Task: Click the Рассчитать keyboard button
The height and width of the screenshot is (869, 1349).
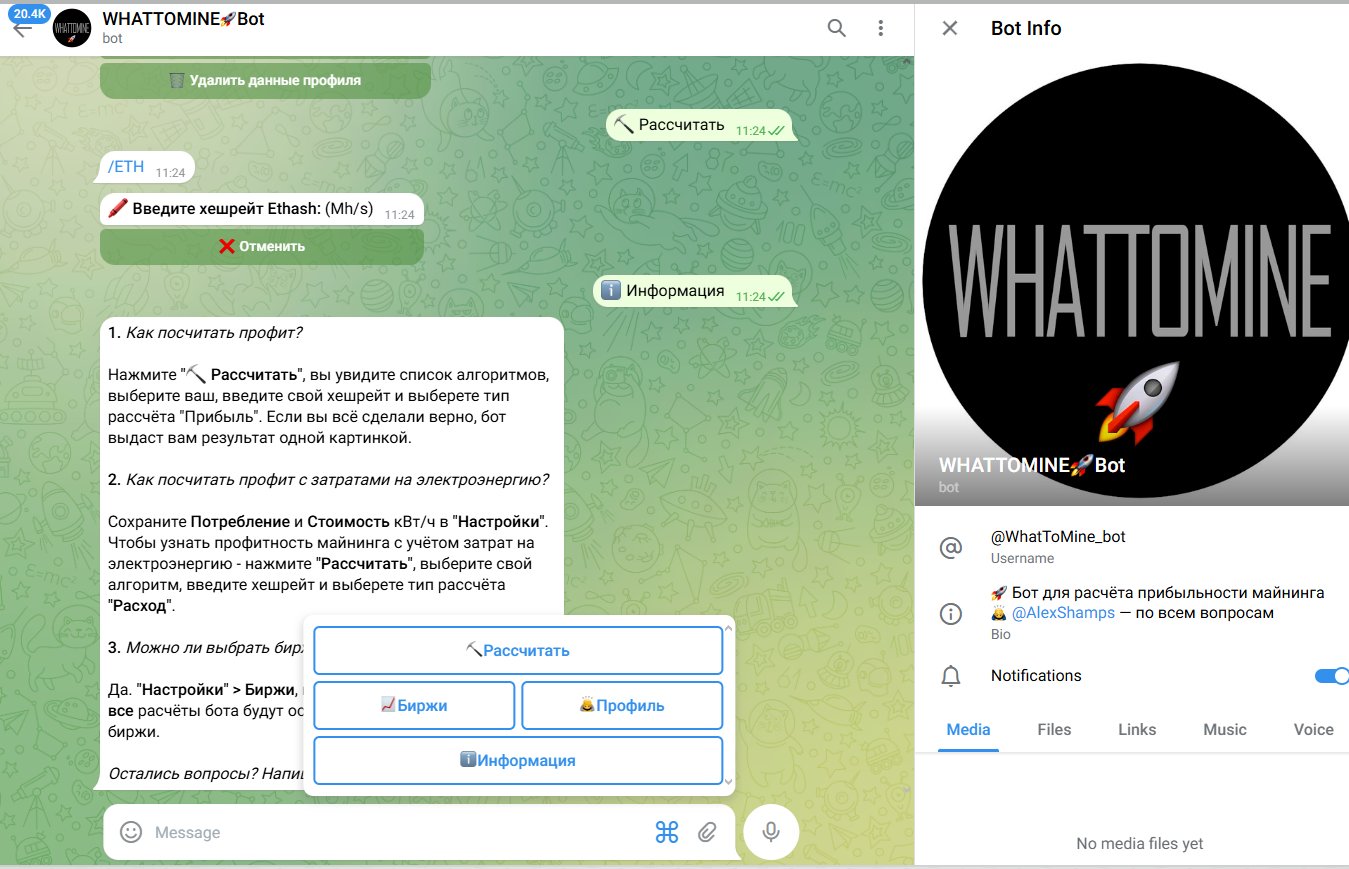Action: pos(518,651)
